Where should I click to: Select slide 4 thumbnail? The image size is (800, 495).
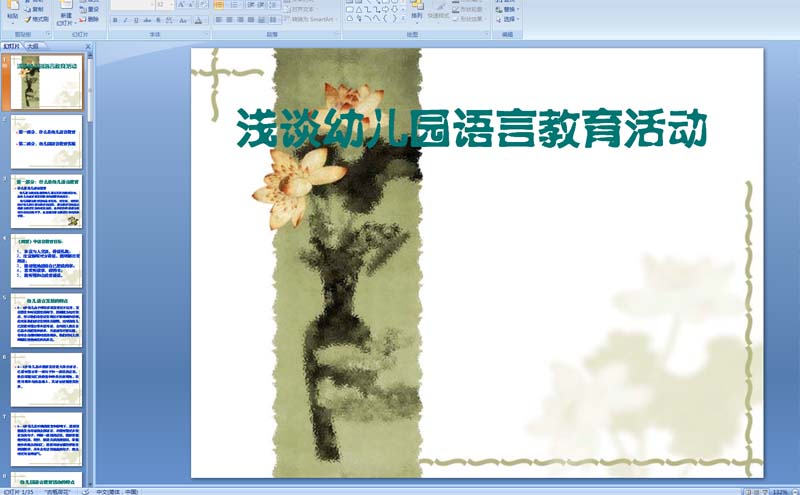[x=46, y=261]
